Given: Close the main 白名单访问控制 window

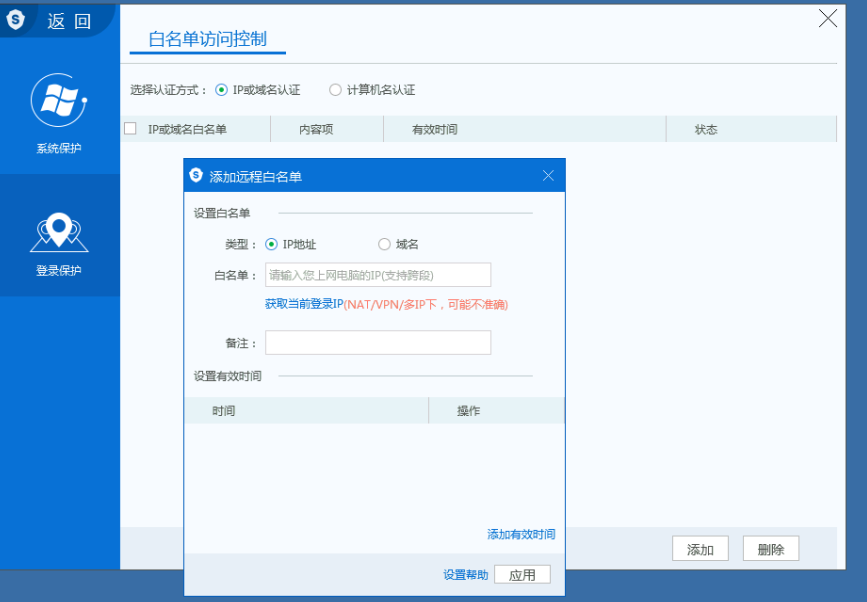Looking at the screenshot, I should (x=827, y=18).
